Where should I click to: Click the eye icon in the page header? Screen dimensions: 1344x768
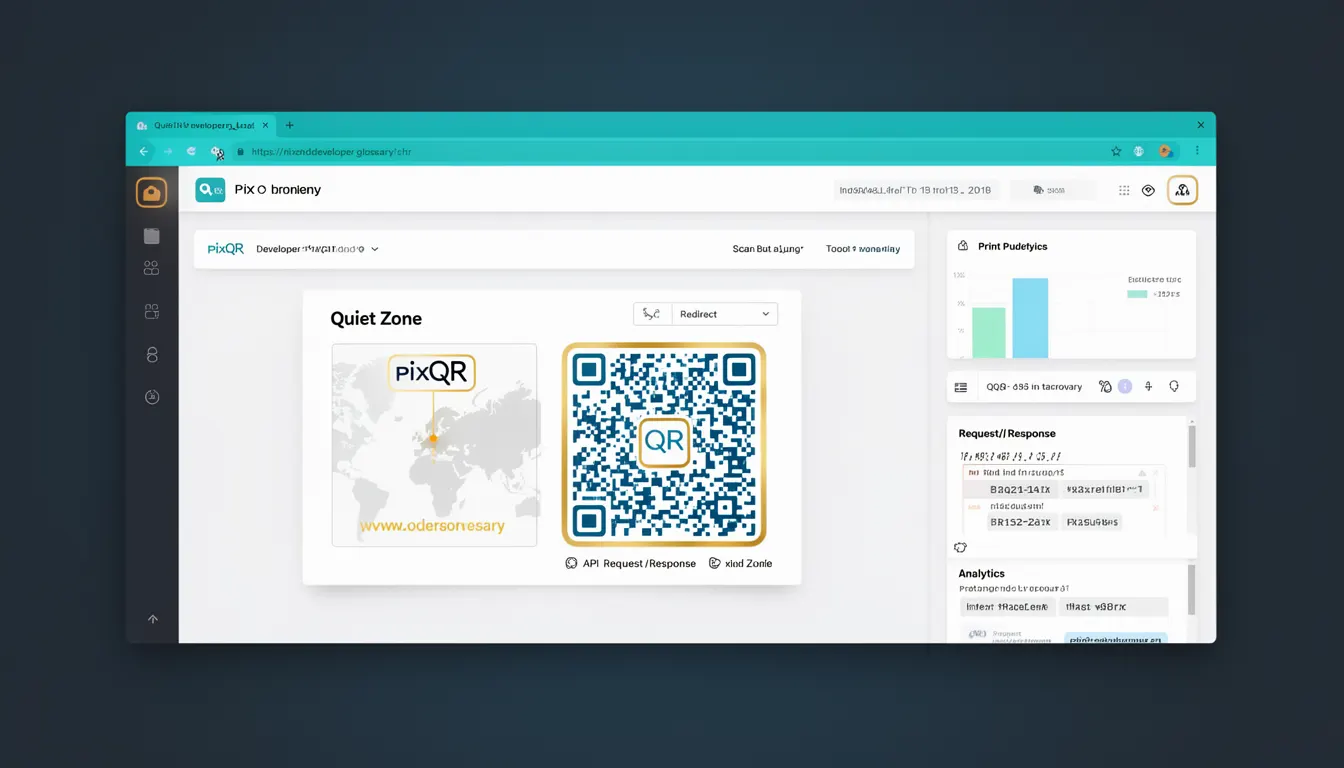click(1148, 190)
